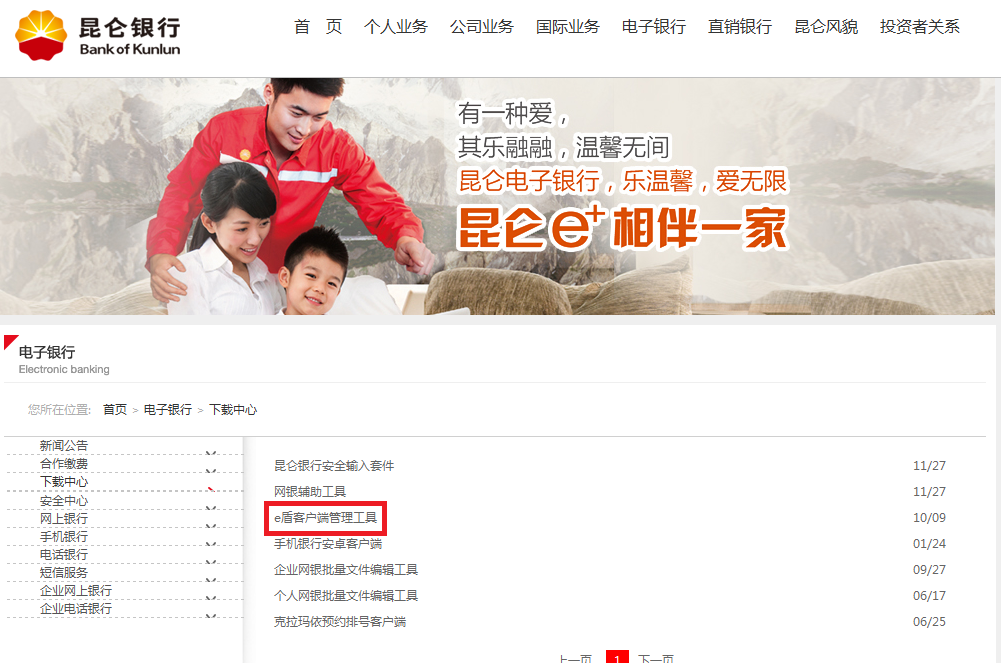The width and height of the screenshot is (1001, 663).
Task: Go to 国际业务 in the navigation bar
Action: click(x=567, y=27)
